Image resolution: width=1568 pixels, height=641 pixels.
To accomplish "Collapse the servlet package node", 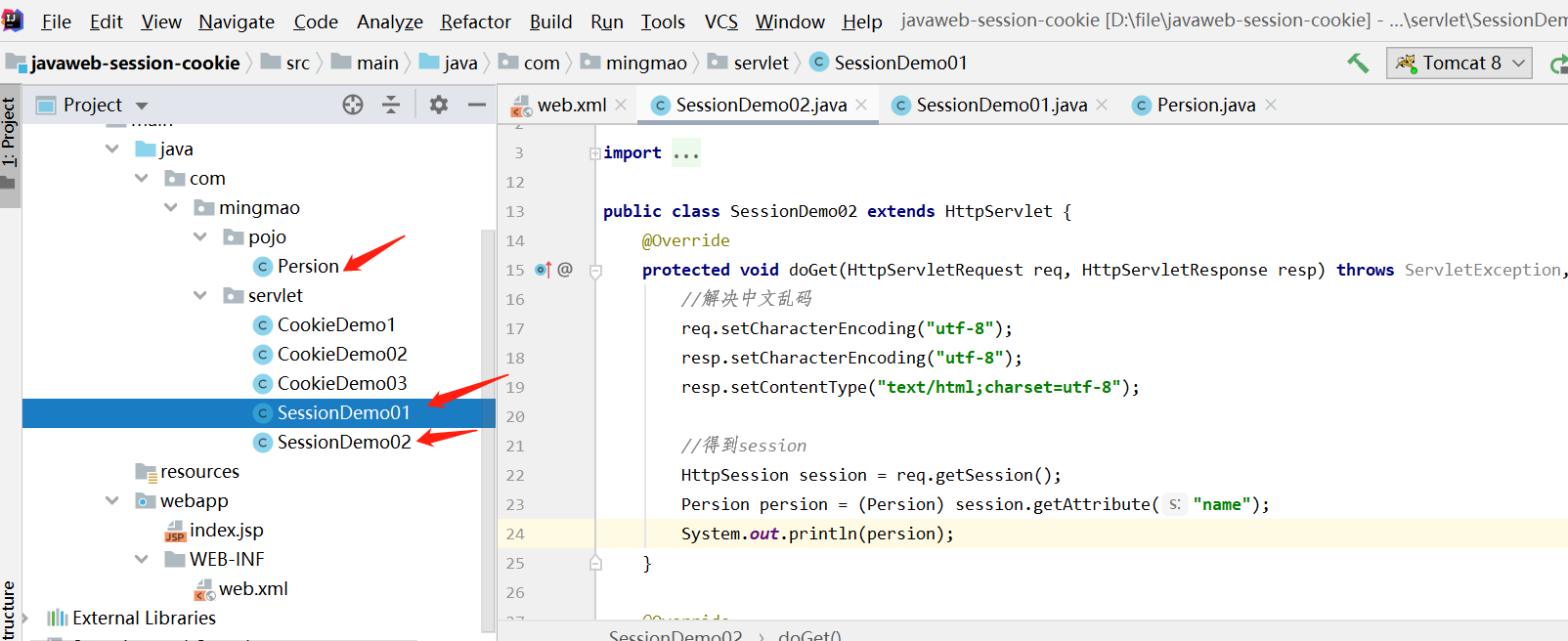I will pyautogui.click(x=200, y=296).
